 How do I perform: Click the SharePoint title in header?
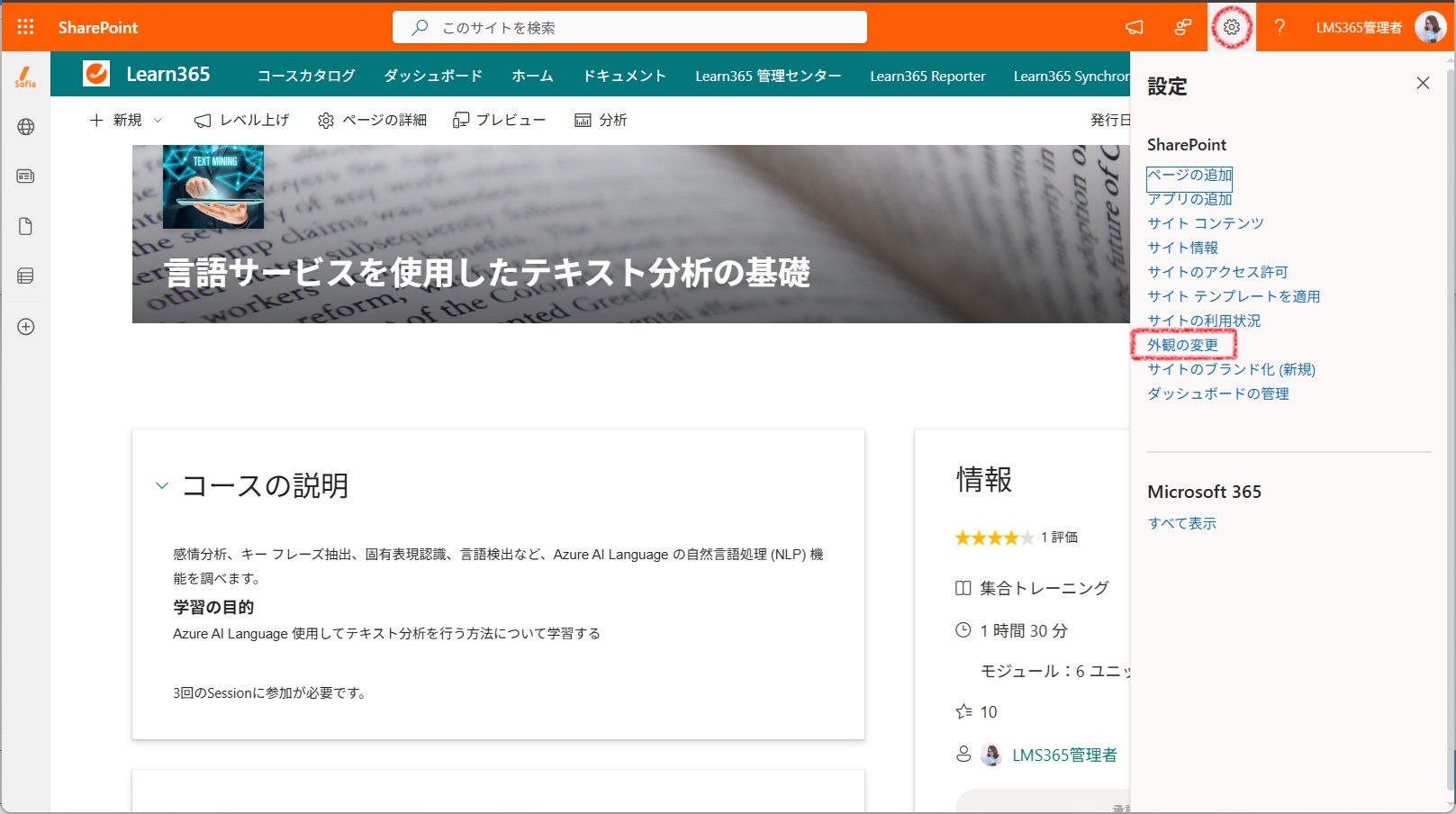(x=98, y=27)
